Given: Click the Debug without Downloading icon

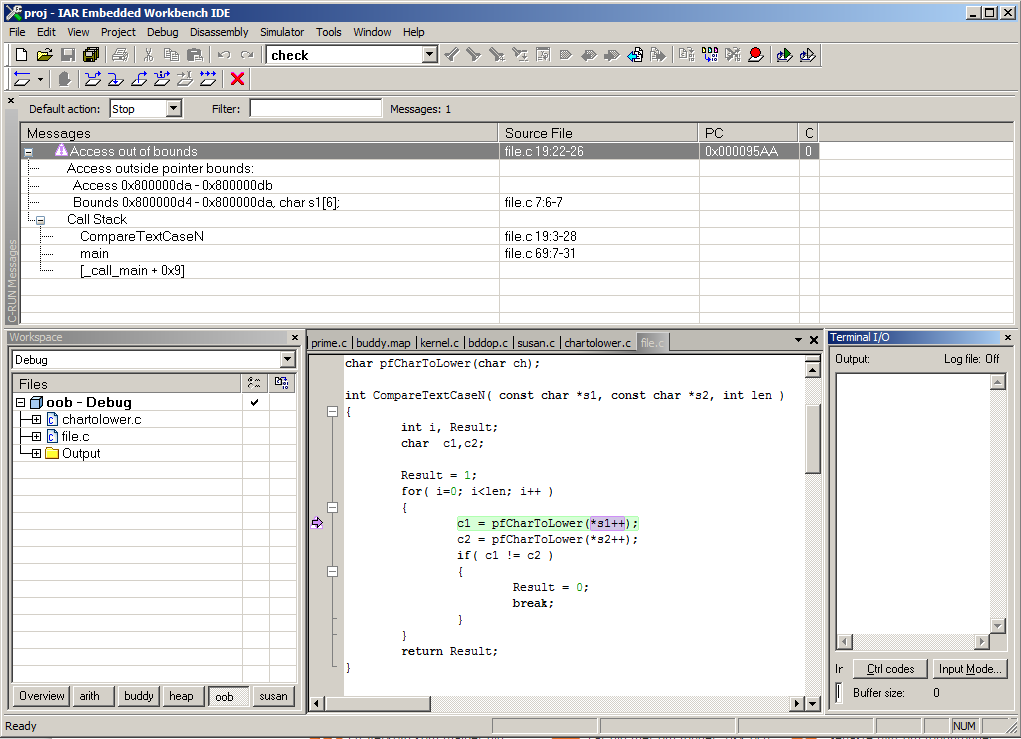Looking at the screenshot, I should tap(807, 55).
